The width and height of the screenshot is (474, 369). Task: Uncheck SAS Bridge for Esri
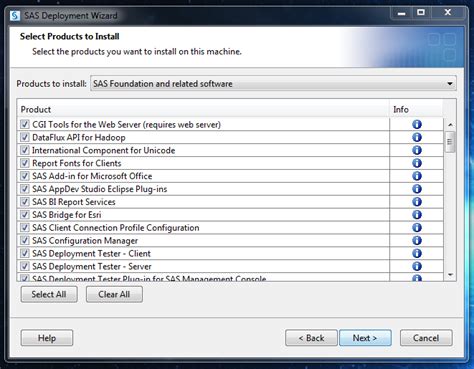(x=25, y=215)
